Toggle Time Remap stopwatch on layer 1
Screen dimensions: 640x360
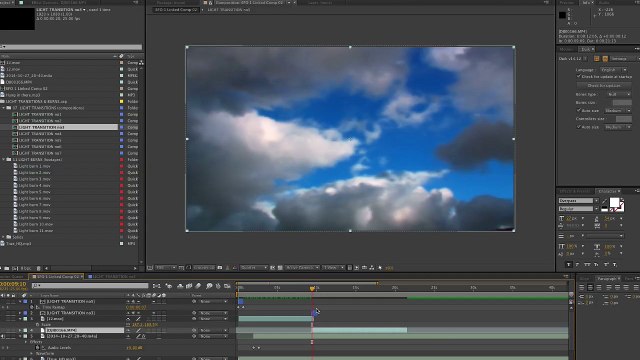[x=32, y=307]
